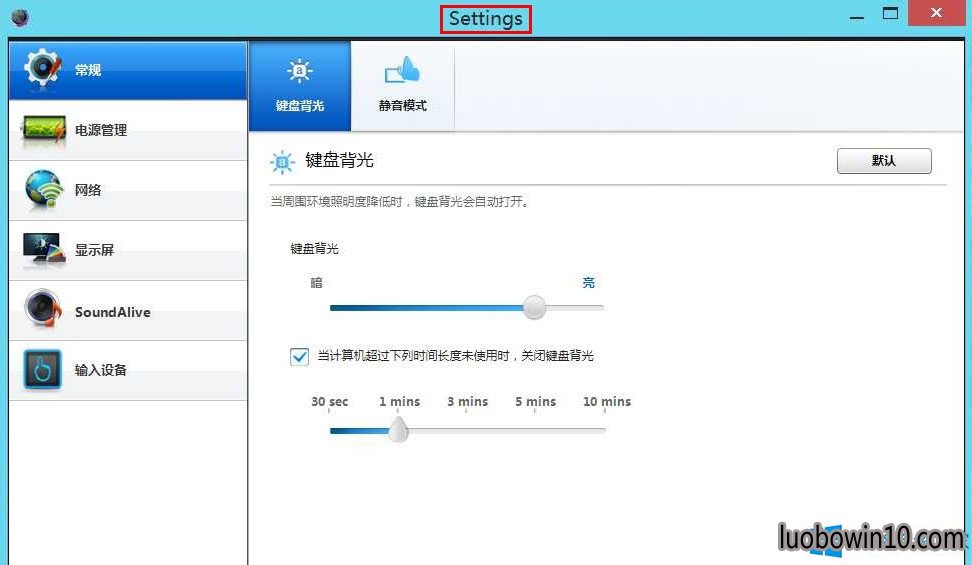
Task: Click the 默认 default button
Action: tap(884, 161)
